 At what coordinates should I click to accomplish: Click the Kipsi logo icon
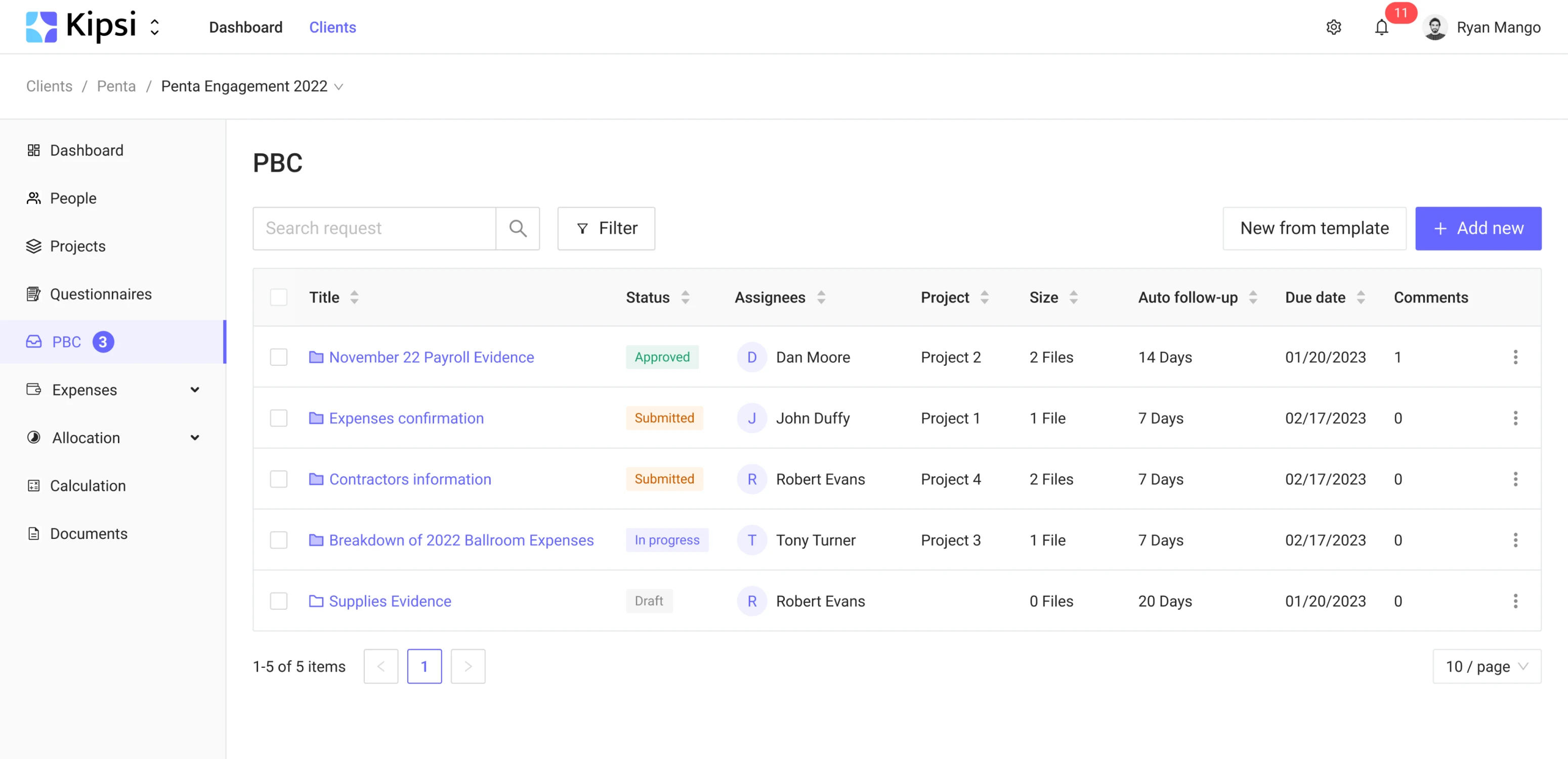(41, 27)
